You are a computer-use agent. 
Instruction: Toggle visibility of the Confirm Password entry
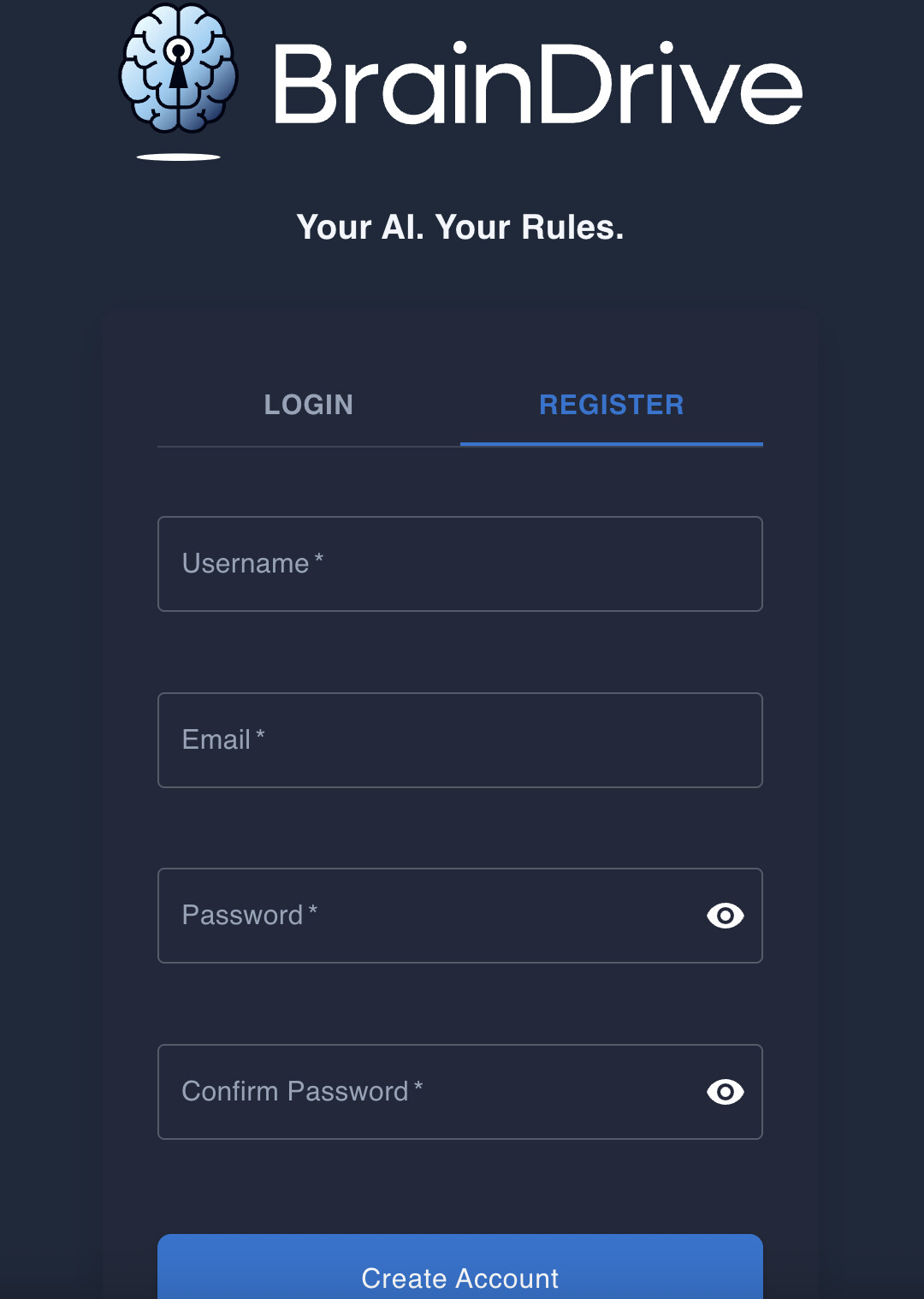[x=725, y=1092]
